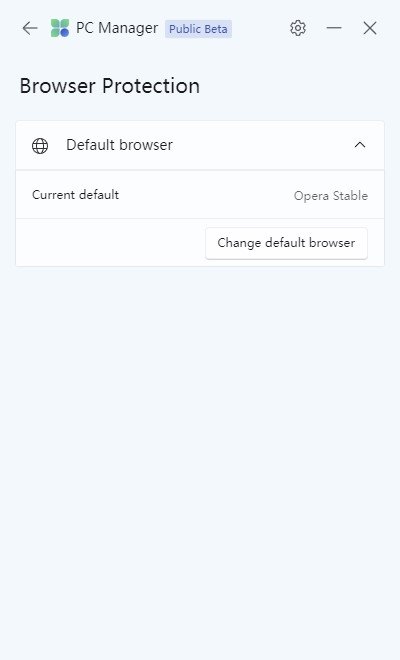Click the Change default browser button
Screen dimensions: 400x660
(286, 243)
